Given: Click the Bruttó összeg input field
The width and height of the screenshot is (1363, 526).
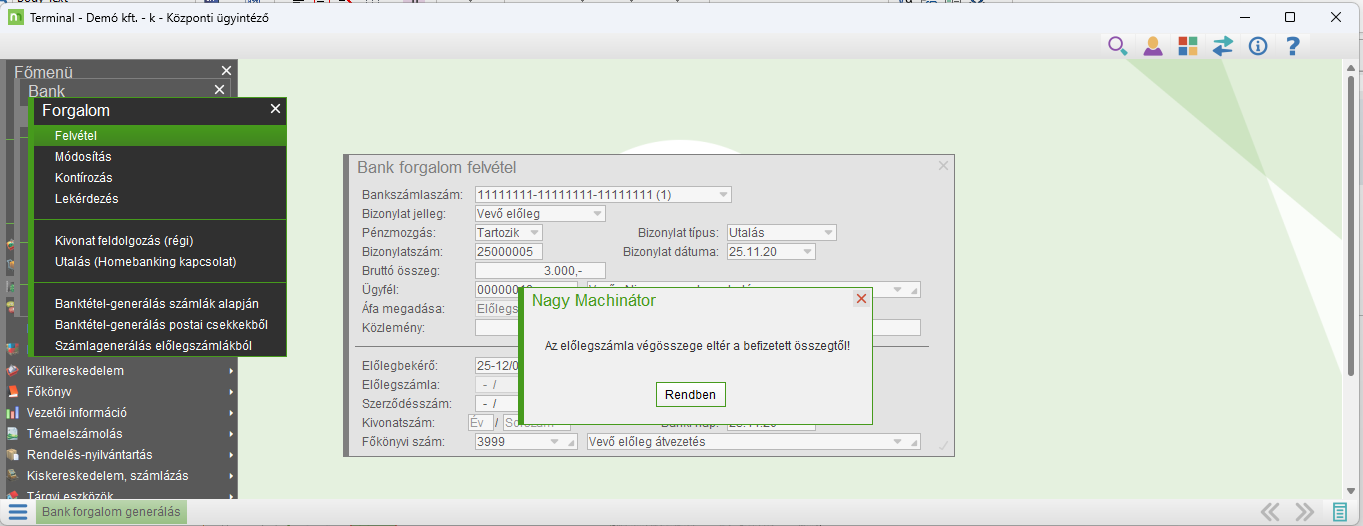Looking at the screenshot, I should tap(541, 270).
